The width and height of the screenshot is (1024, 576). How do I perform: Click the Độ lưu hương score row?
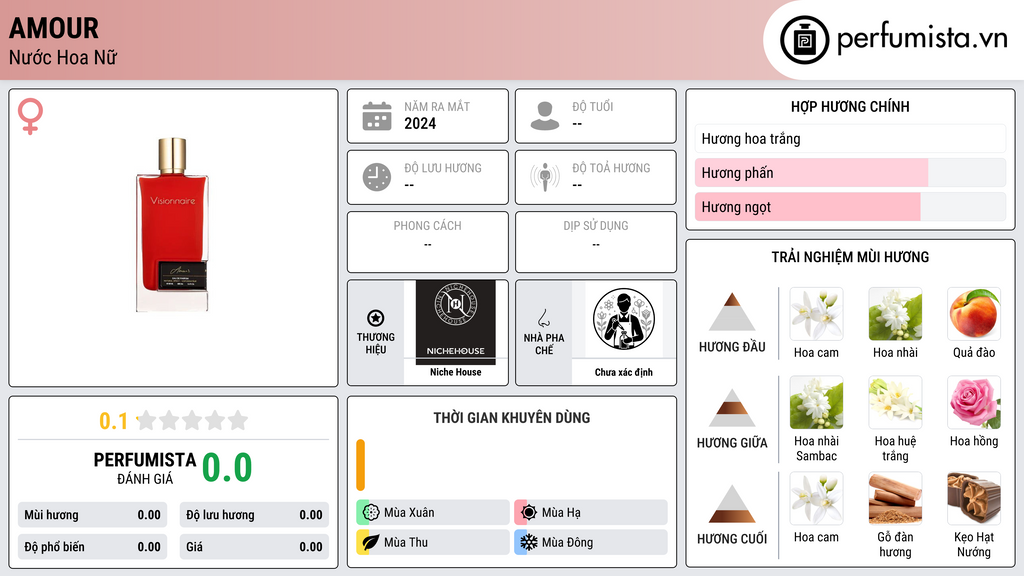[x=255, y=515]
